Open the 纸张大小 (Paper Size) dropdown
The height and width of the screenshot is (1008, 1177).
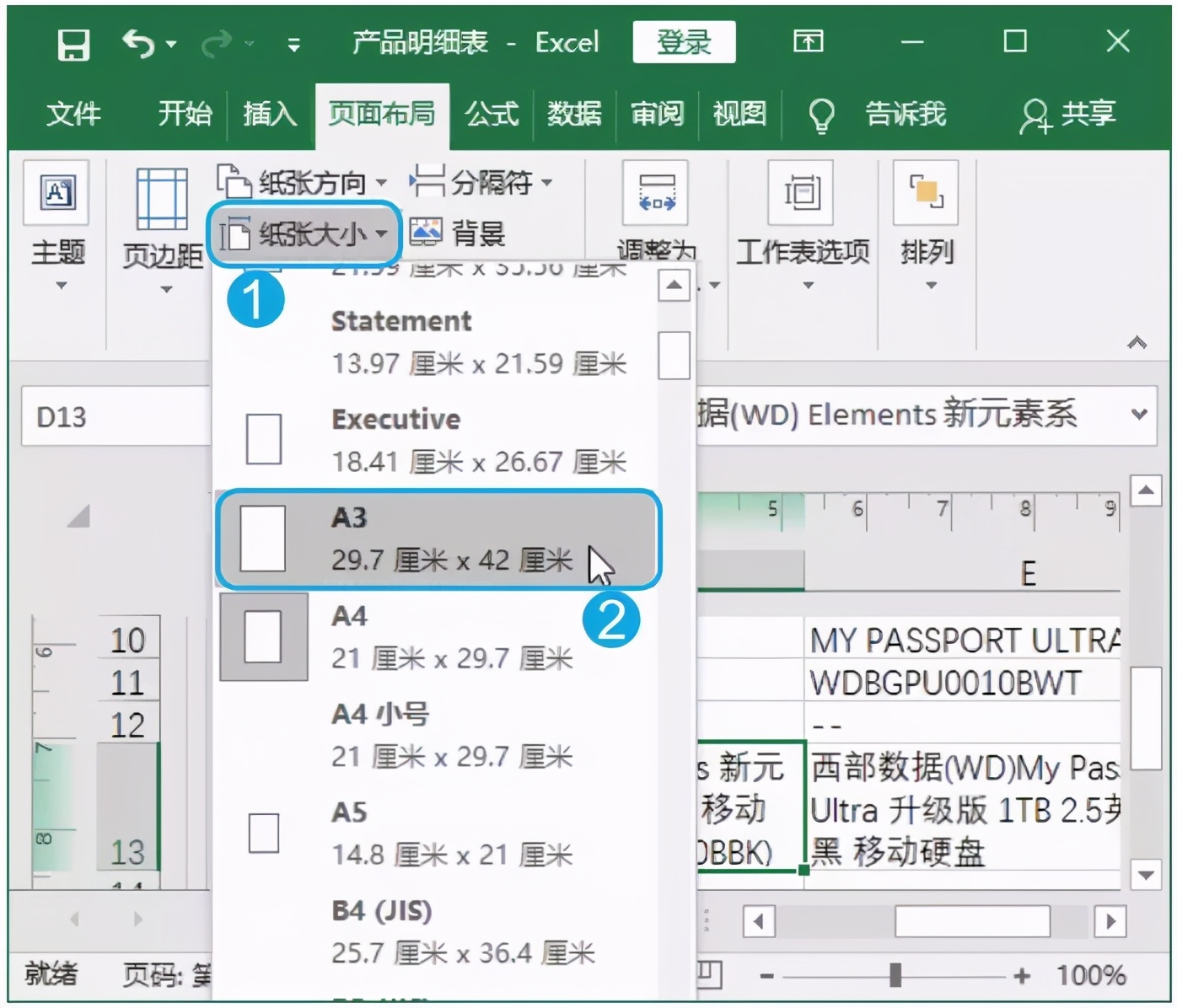(305, 233)
